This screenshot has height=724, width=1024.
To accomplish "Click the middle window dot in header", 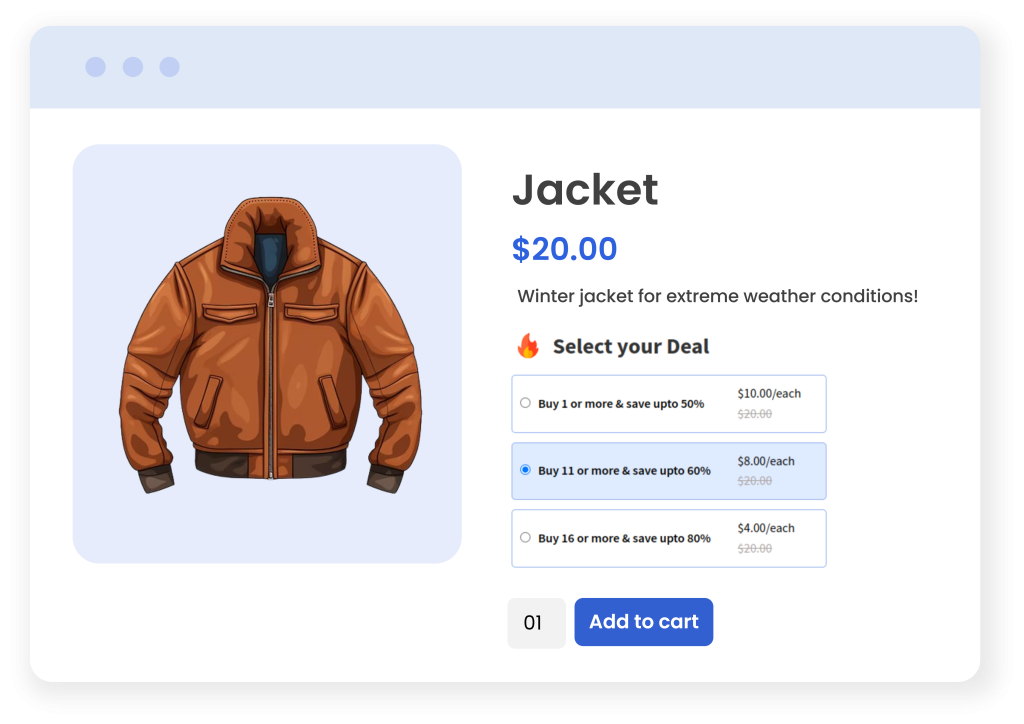I will 133,67.
